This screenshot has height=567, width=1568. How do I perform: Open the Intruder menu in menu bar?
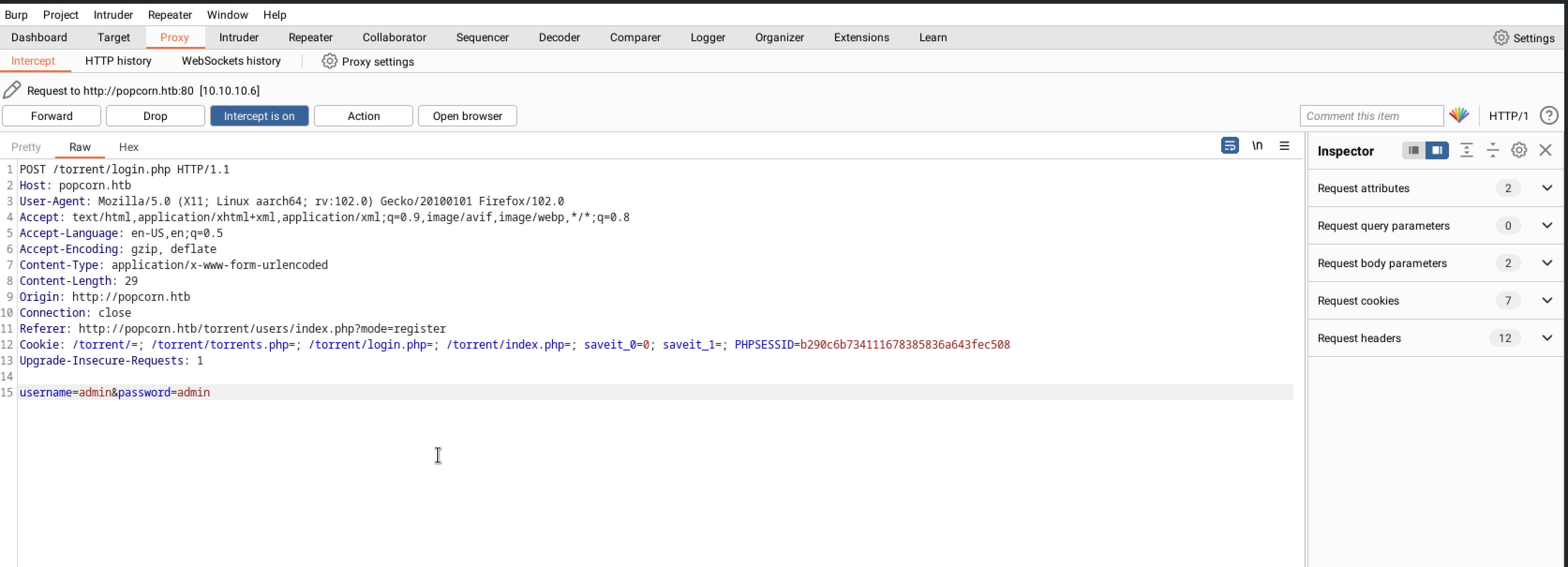point(113,15)
